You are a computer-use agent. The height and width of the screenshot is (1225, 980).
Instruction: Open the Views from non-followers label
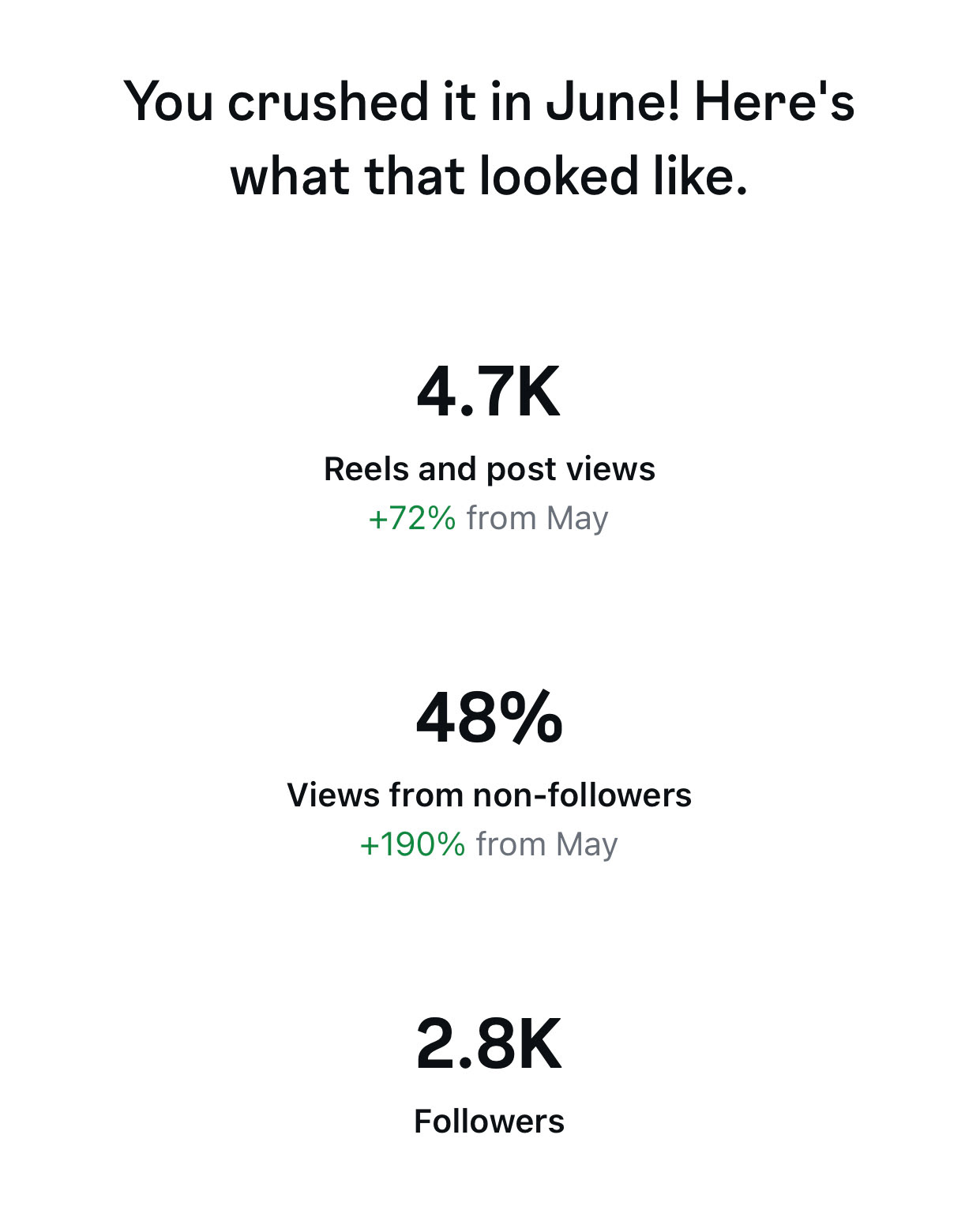click(x=489, y=795)
